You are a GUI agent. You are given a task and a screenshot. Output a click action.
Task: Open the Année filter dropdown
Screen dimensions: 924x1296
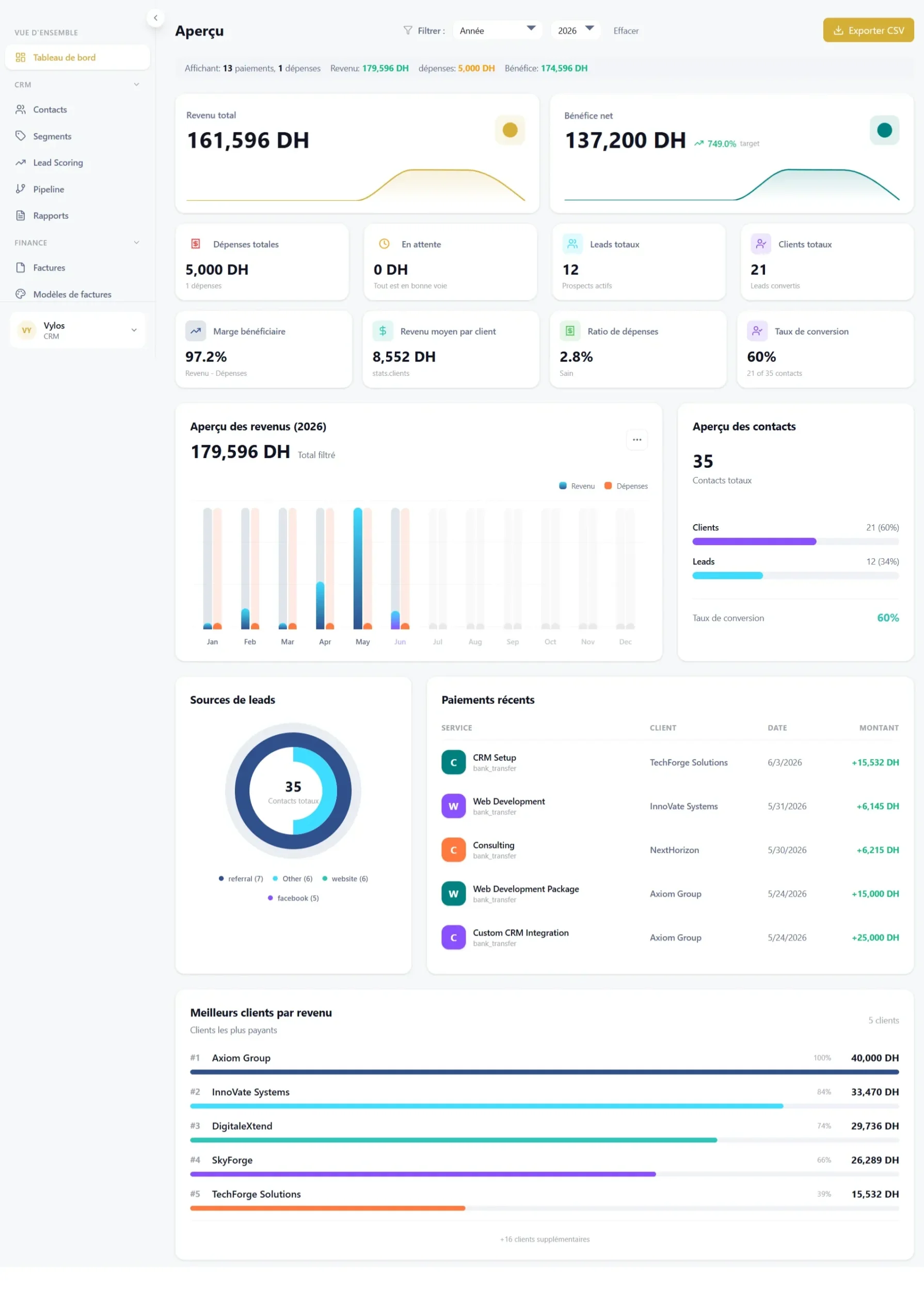pyautogui.click(x=497, y=30)
